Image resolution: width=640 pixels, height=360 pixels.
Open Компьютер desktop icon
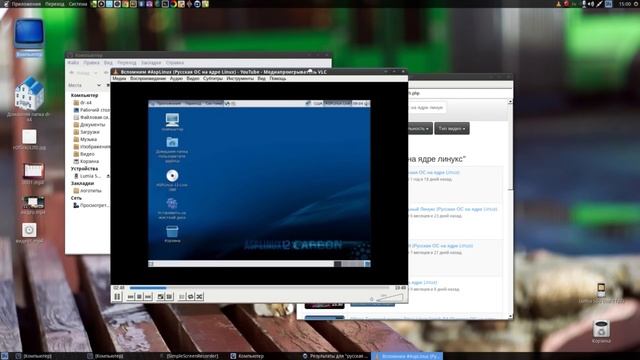click(x=29, y=38)
